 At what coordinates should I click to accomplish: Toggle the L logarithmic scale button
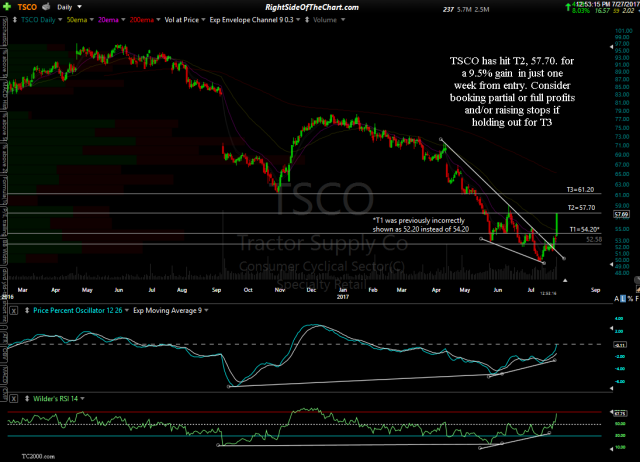pos(623,299)
